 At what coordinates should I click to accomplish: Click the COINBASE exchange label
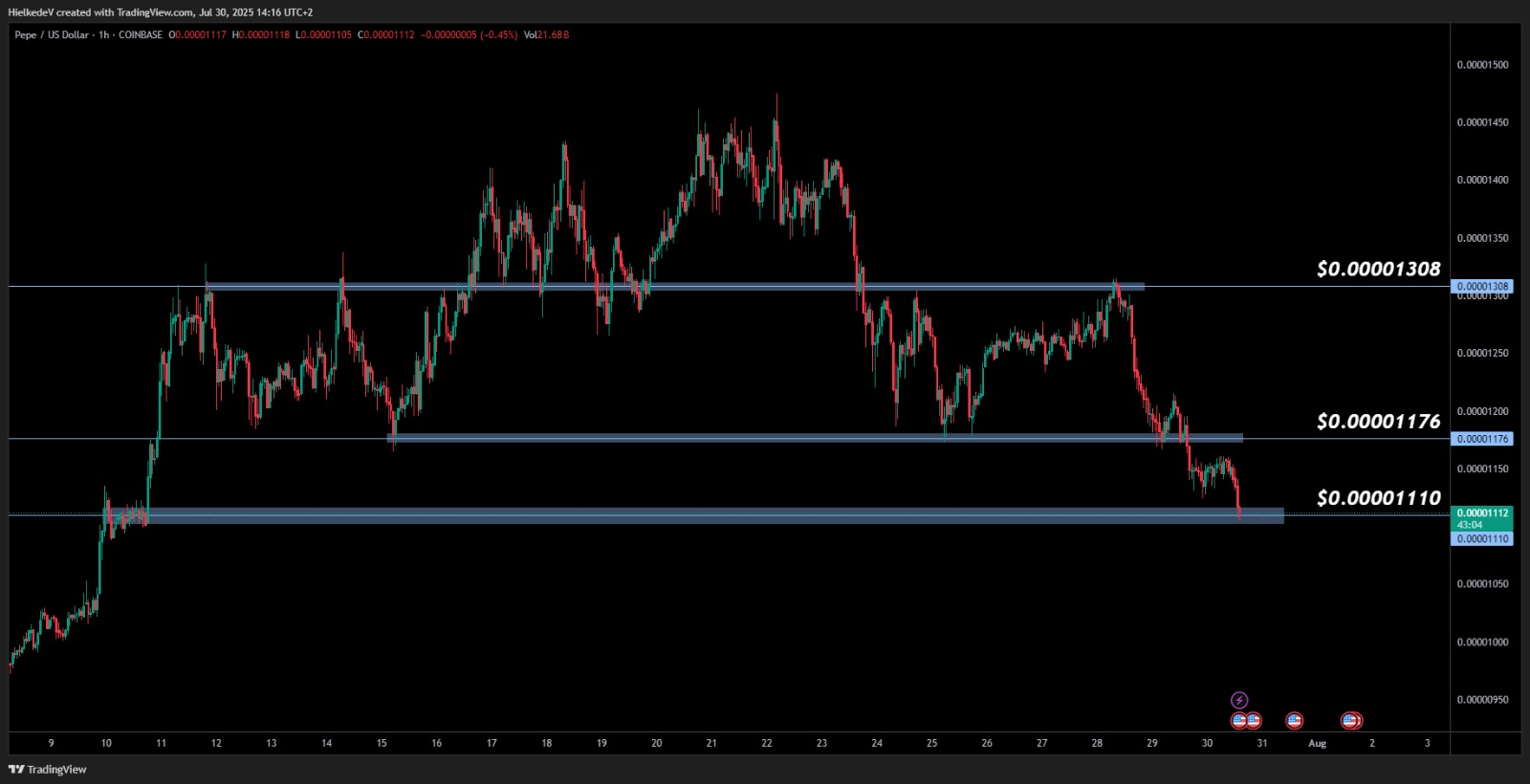[141, 35]
